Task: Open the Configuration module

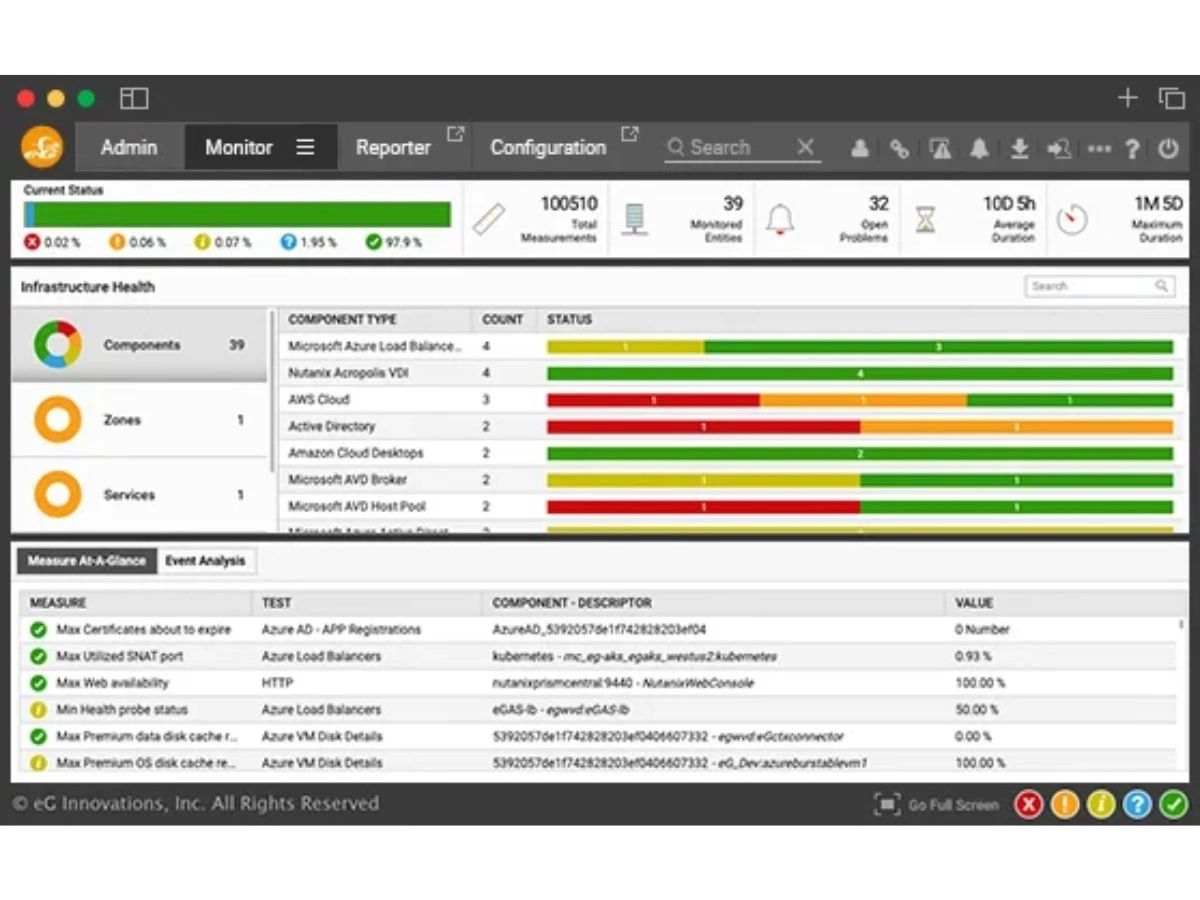Action: [x=548, y=147]
